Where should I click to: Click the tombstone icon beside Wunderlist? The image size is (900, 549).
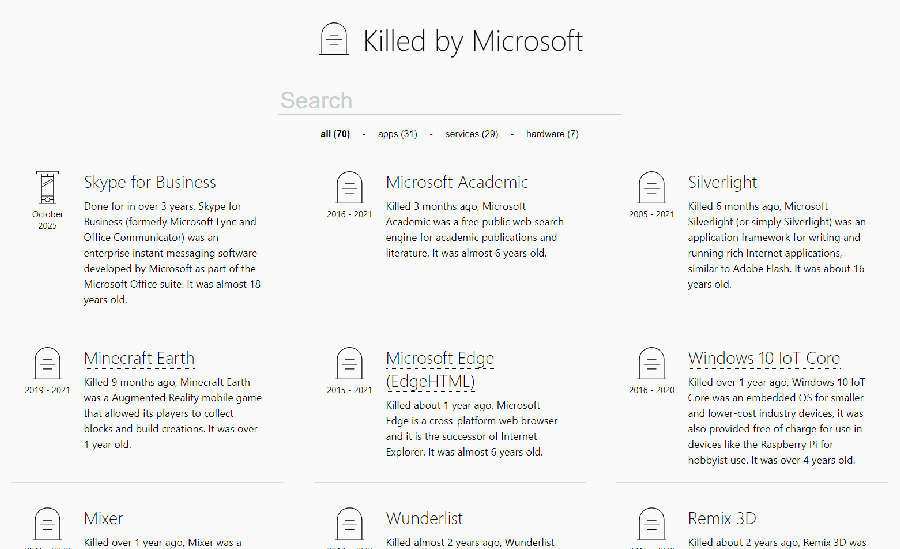(x=348, y=524)
